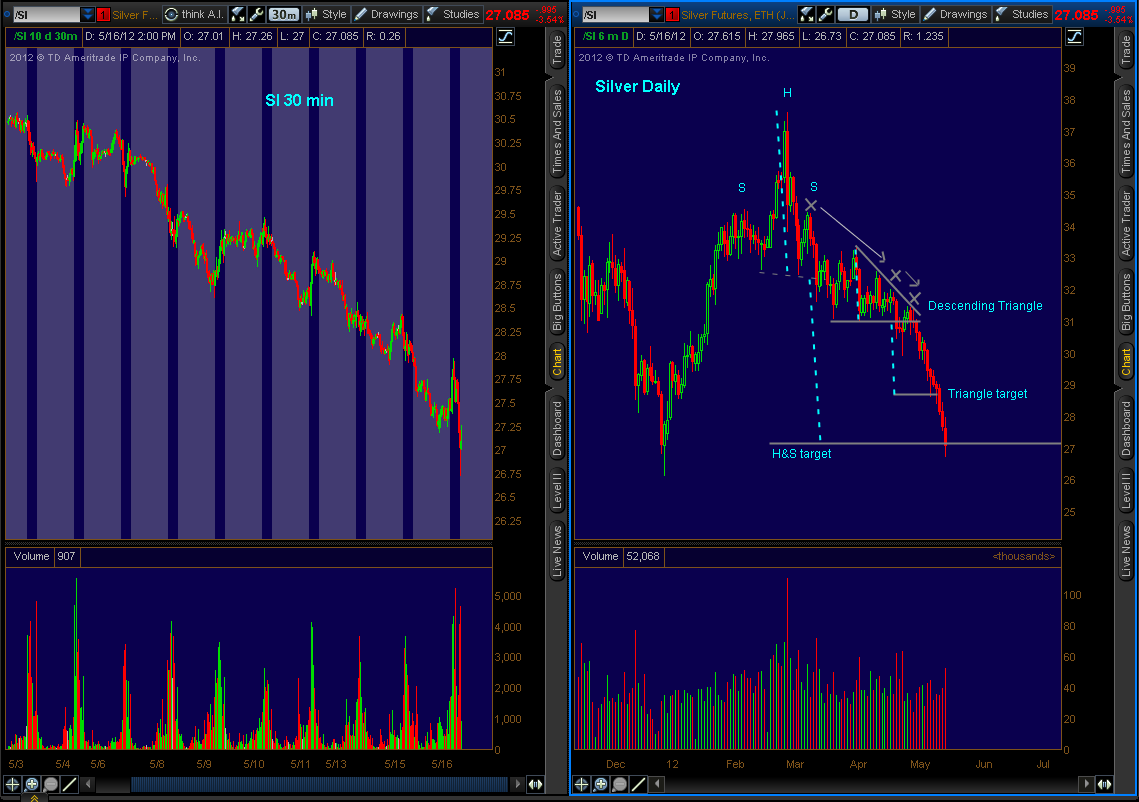Click the Studies button on left chart
Viewport: 1139px width, 802px height.
click(453, 14)
